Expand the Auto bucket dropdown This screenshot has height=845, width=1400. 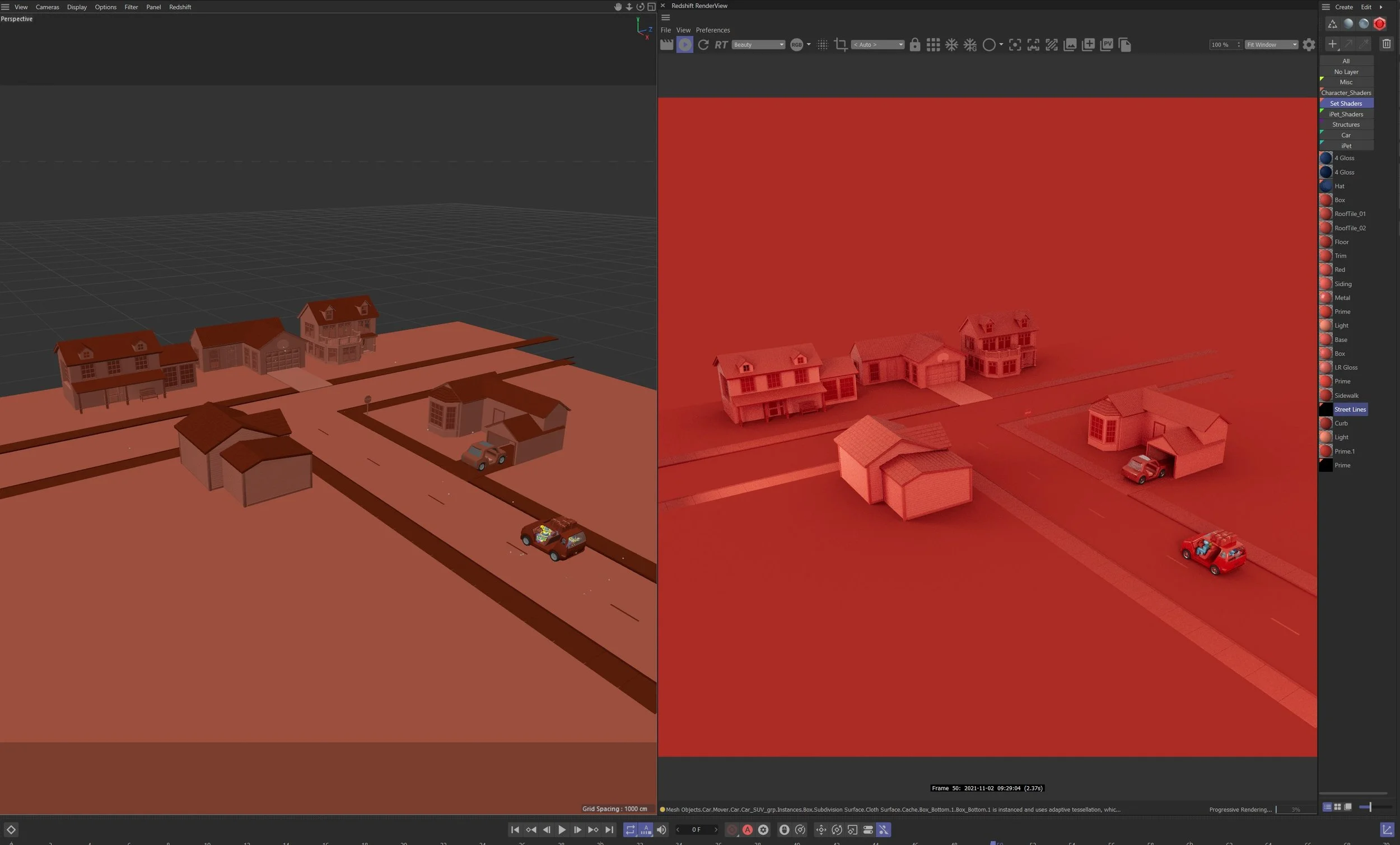[x=878, y=44]
